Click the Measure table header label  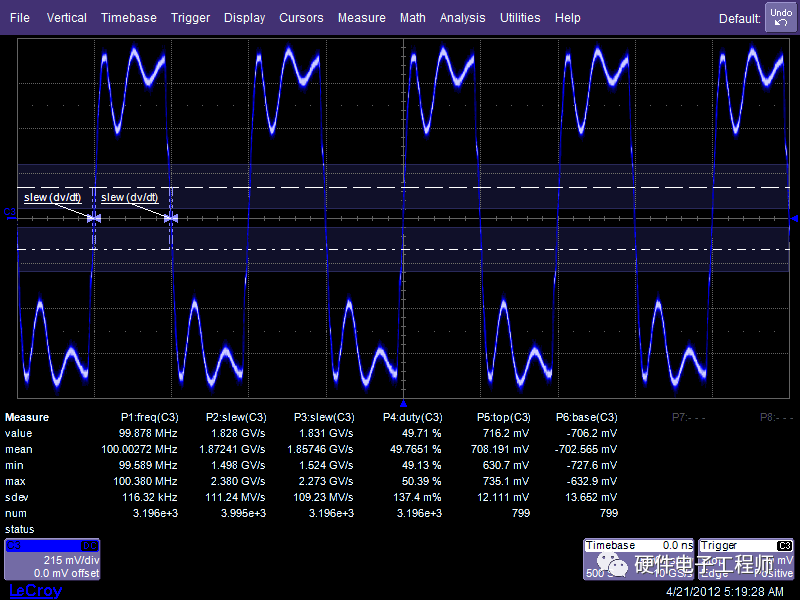tap(27, 417)
